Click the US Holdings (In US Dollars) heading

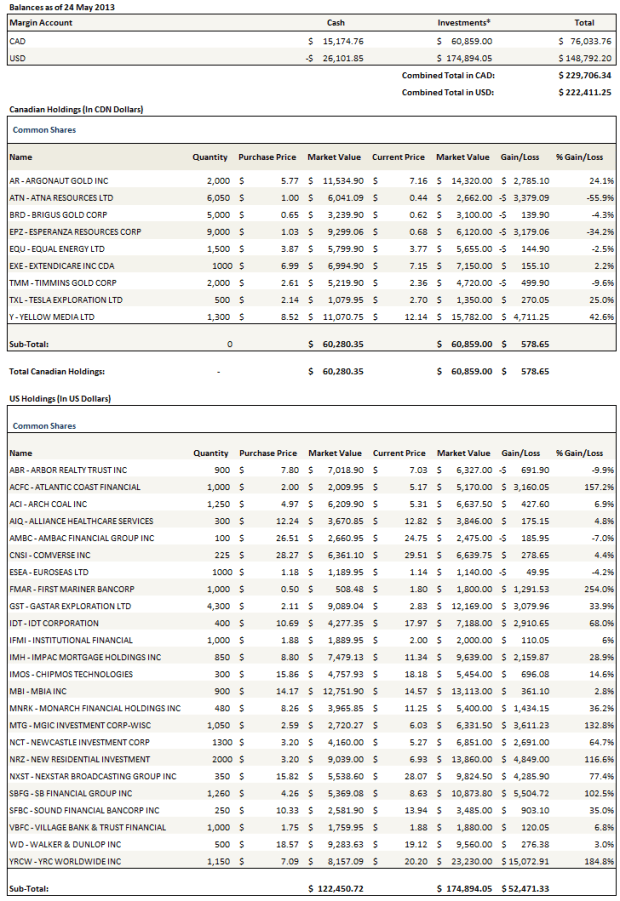click(60, 398)
